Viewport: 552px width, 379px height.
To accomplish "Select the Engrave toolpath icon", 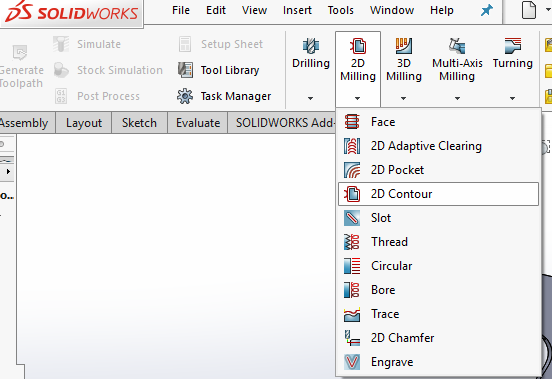I will pyautogui.click(x=352, y=362).
